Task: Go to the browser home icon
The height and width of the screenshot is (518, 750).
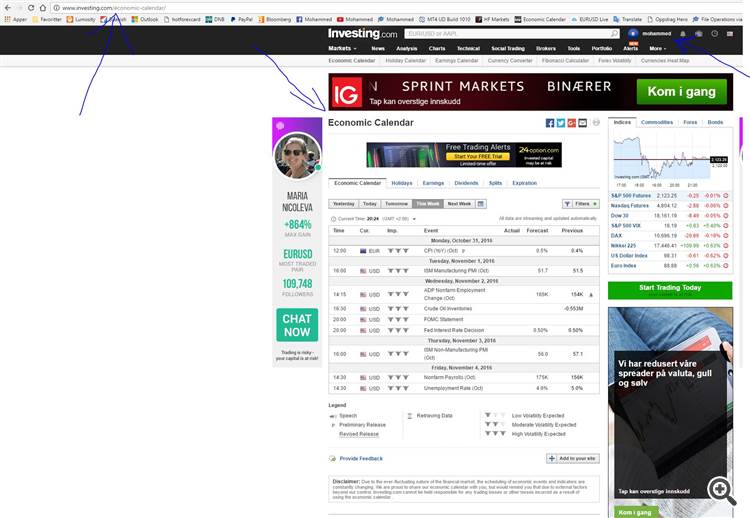Action: (43, 8)
